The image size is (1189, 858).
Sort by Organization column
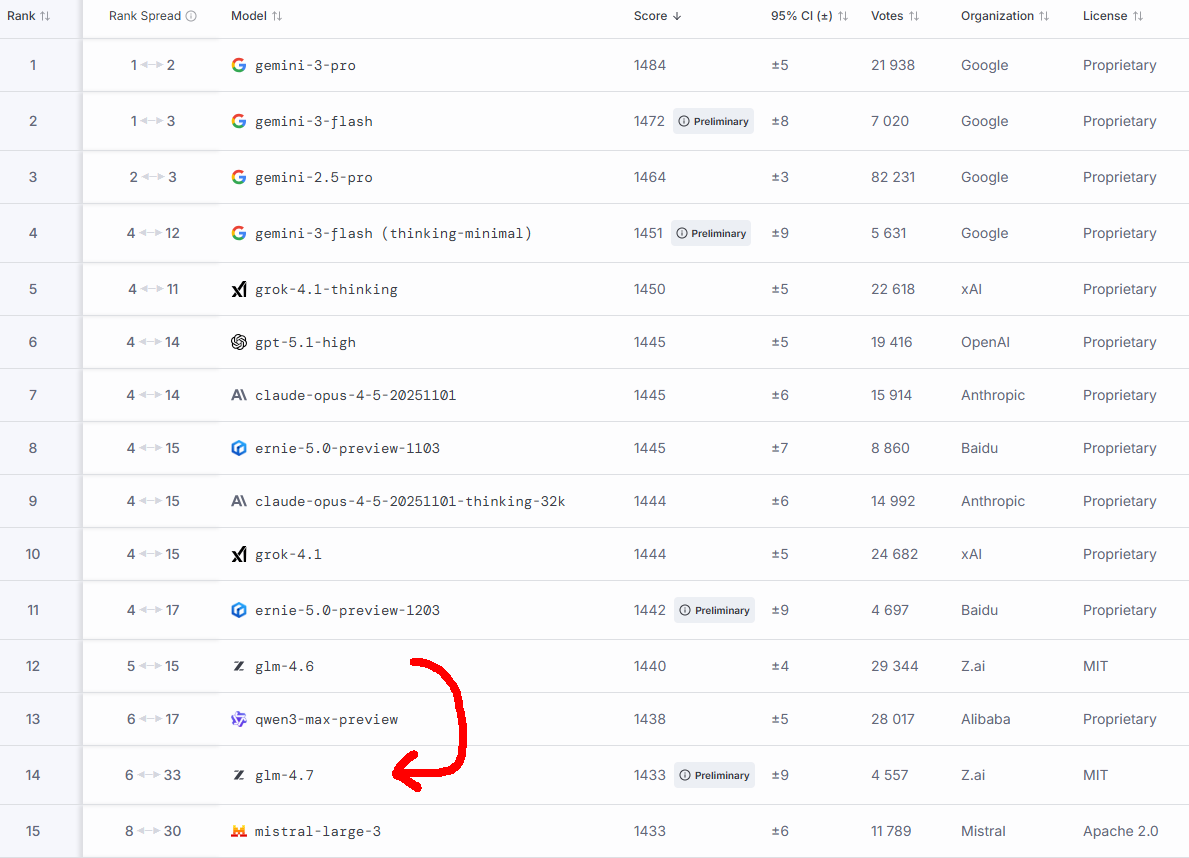pos(1005,16)
